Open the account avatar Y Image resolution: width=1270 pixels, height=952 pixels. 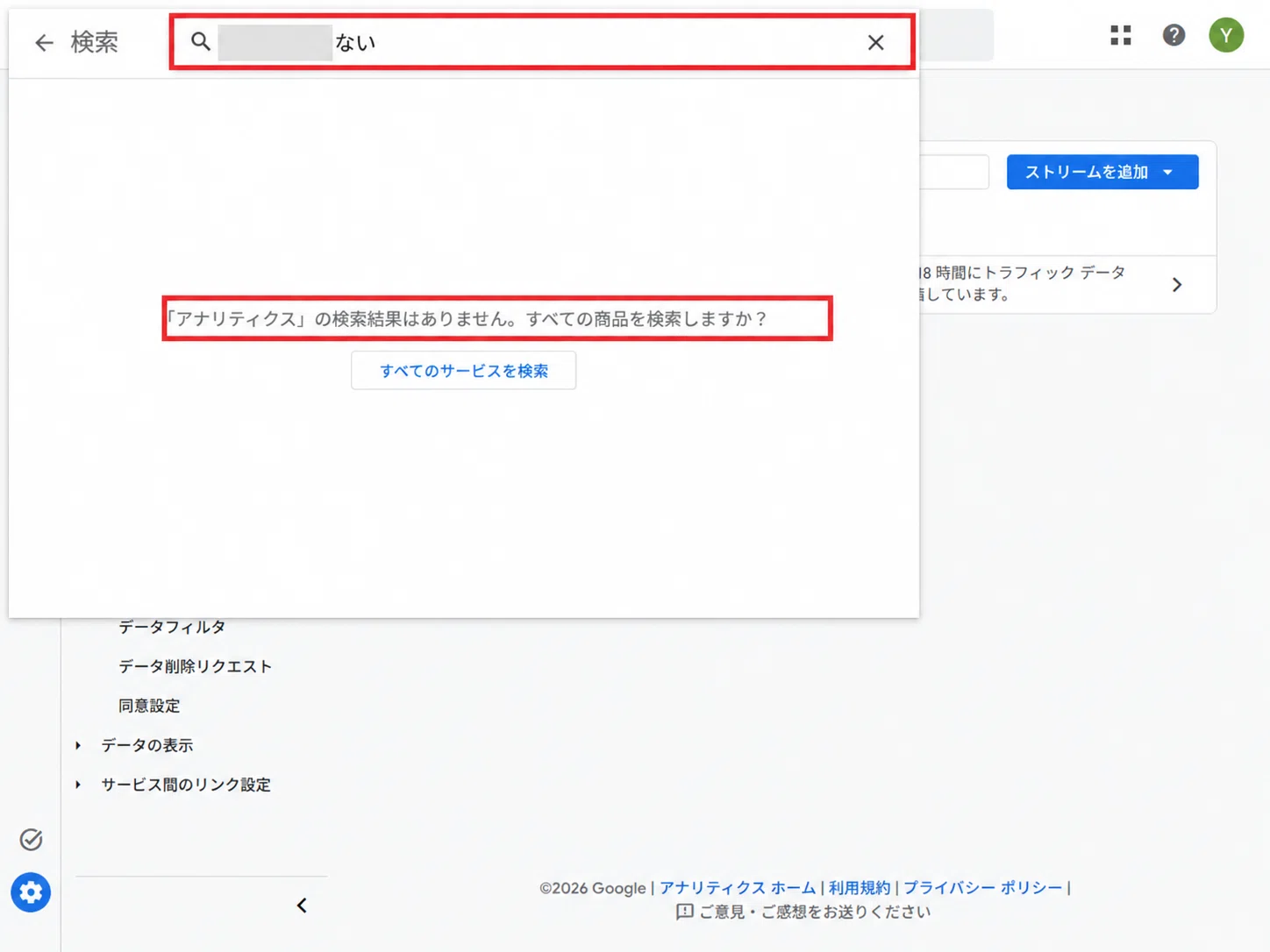pyautogui.click(x=1226, y=35)
